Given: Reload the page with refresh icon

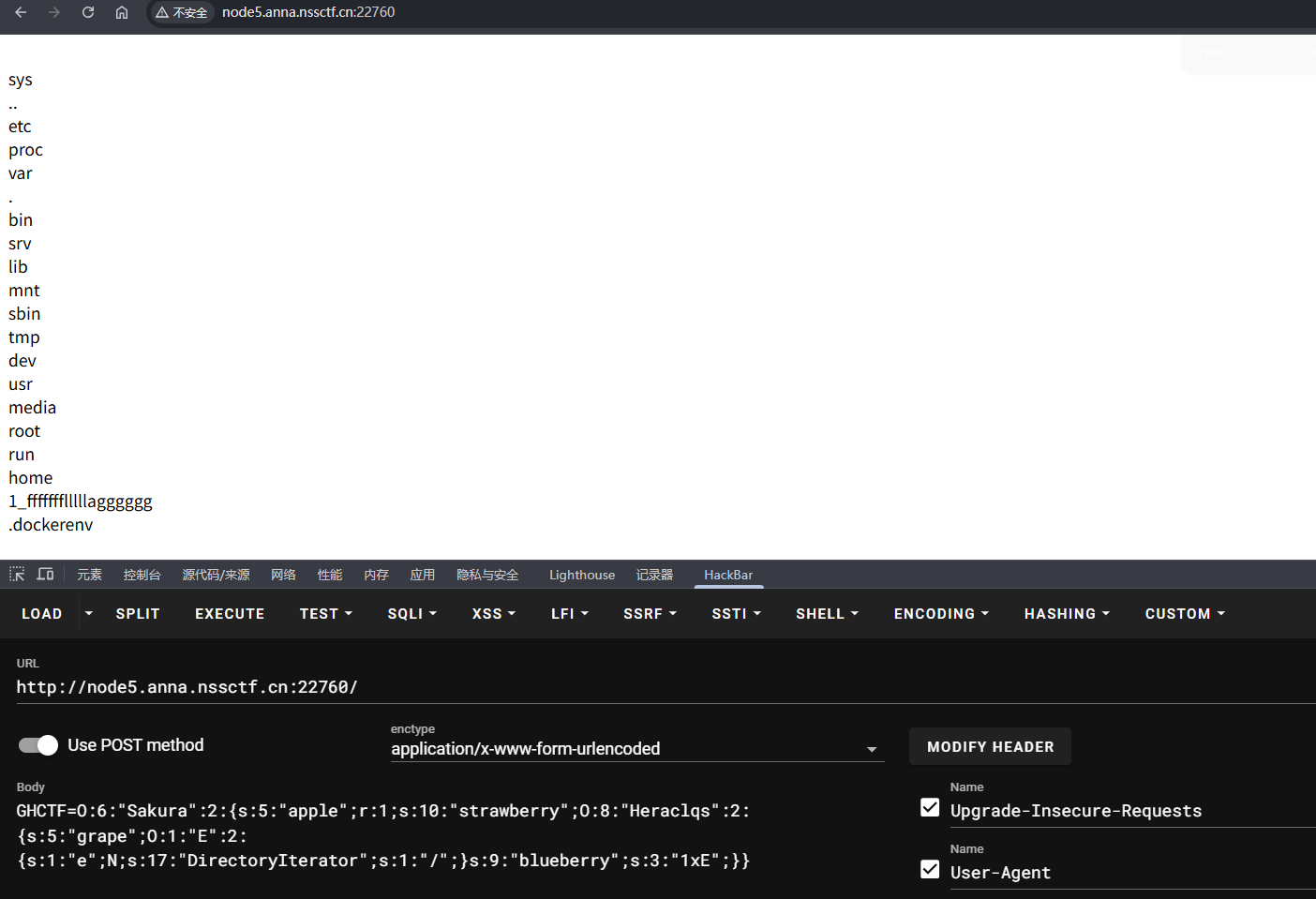Looking at the screenshot, I should click(88, 12).
